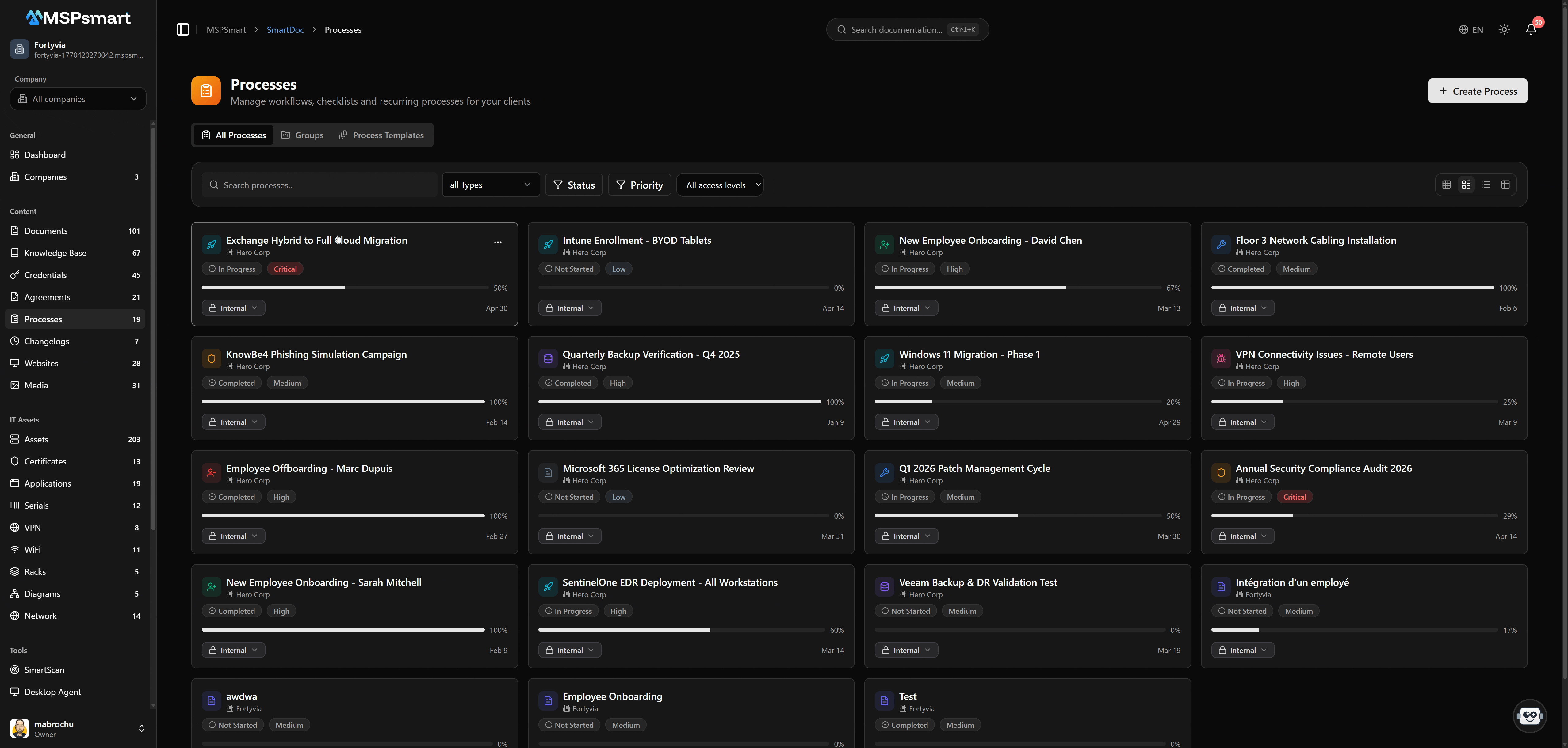Screen dimensions: 1568x748
Task: Open the notifications bell
Action: [x=1530, y=29]
